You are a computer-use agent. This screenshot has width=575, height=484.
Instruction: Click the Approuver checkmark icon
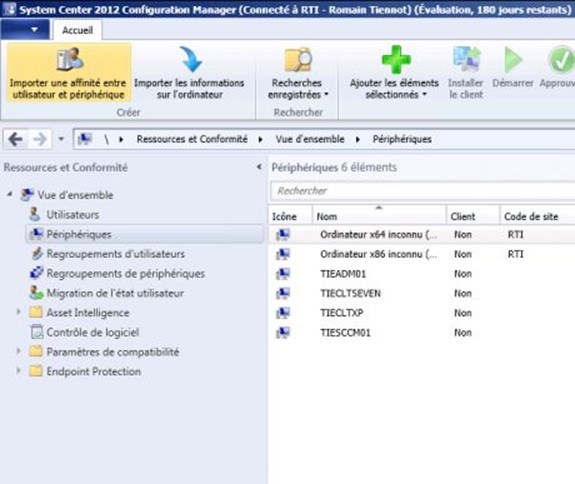[561, 59]
